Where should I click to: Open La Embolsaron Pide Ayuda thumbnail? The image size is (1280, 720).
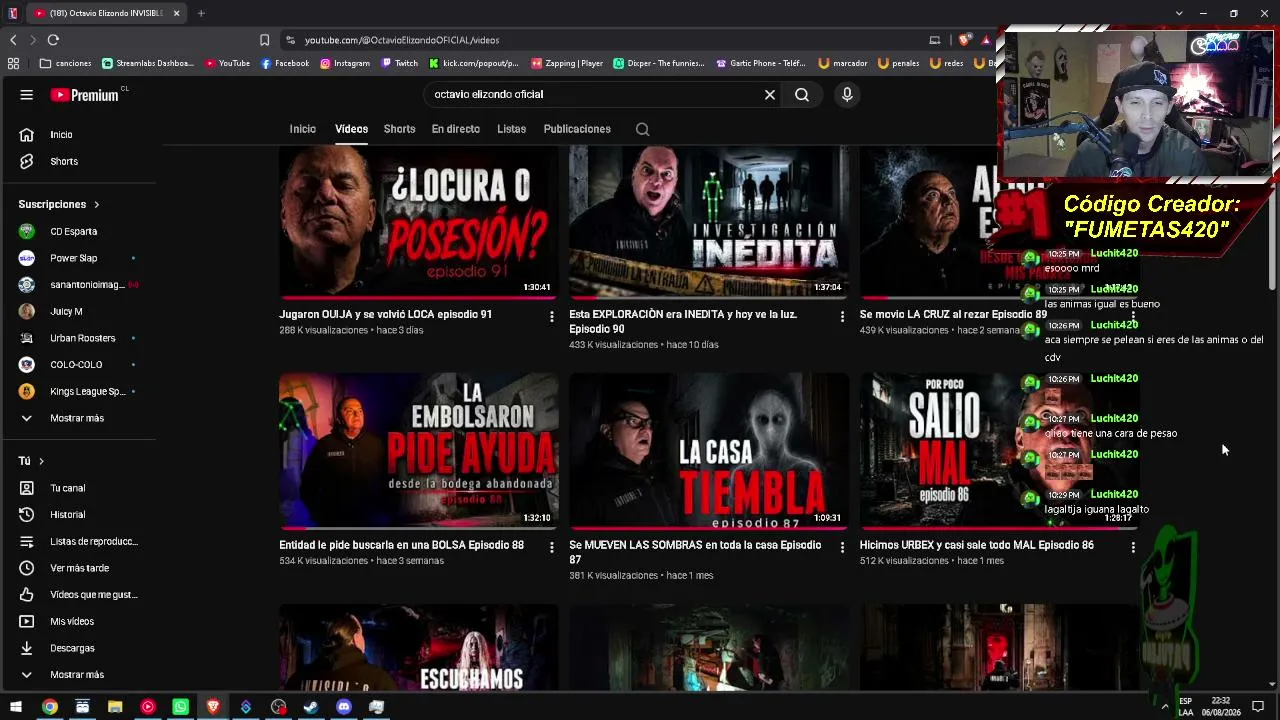[419, 451]
